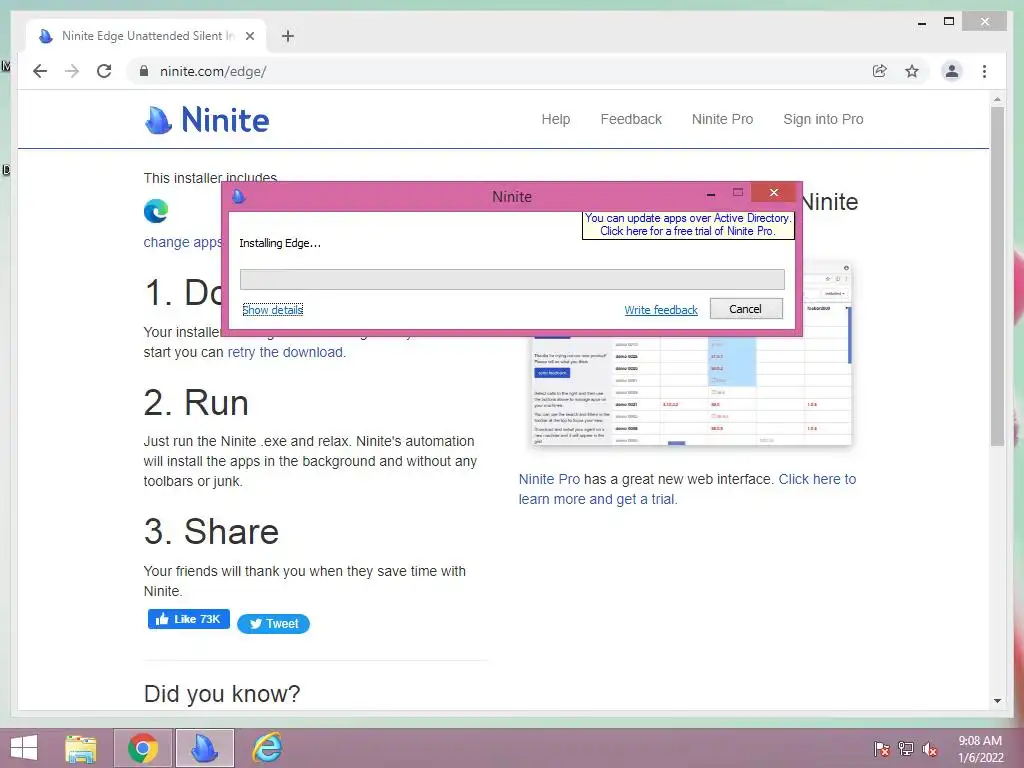Open the Chrome three-dot menu
The width and height of the screenshot is (1024, 768).
click(x=984, y=71)
